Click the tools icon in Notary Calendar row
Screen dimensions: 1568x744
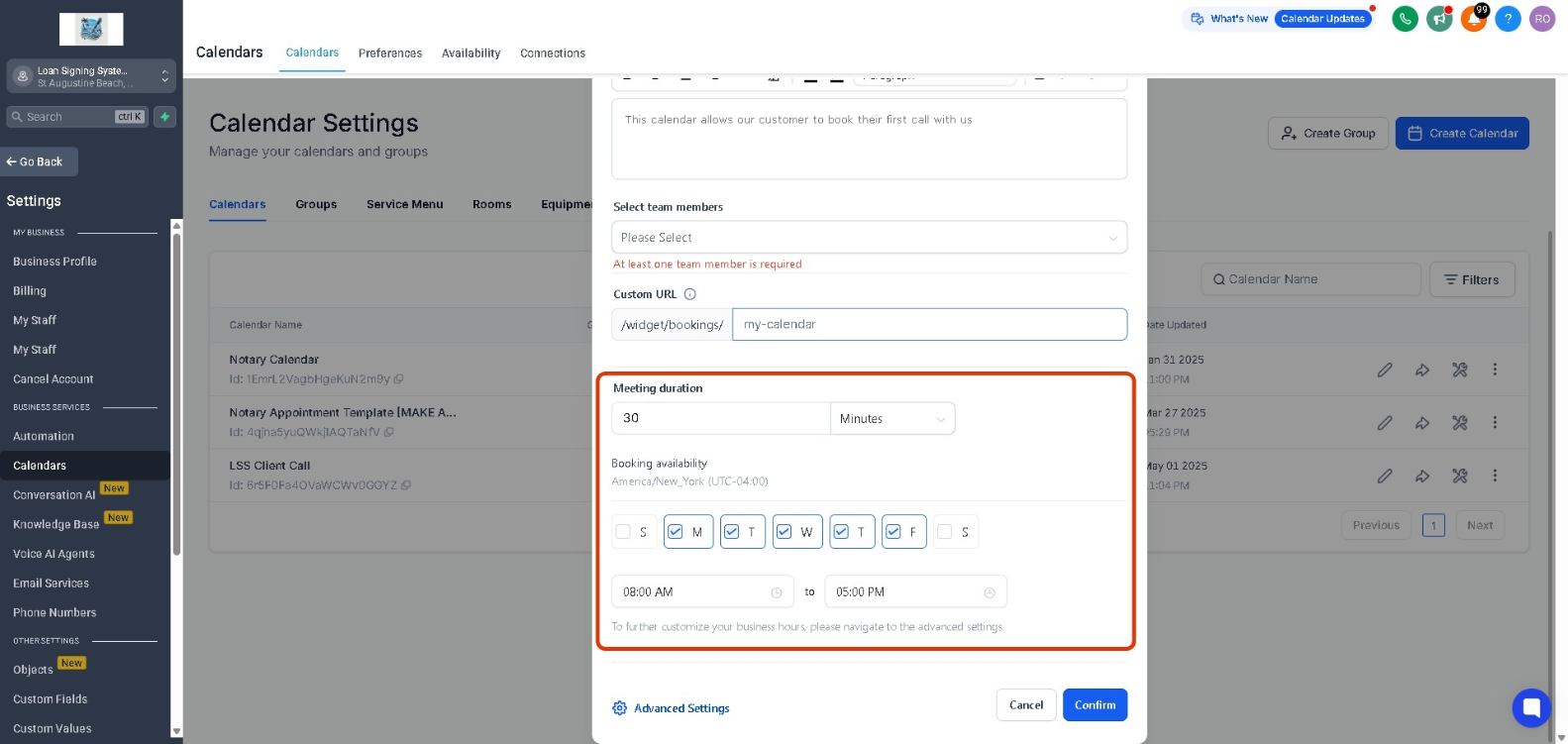pos(1459,370)
